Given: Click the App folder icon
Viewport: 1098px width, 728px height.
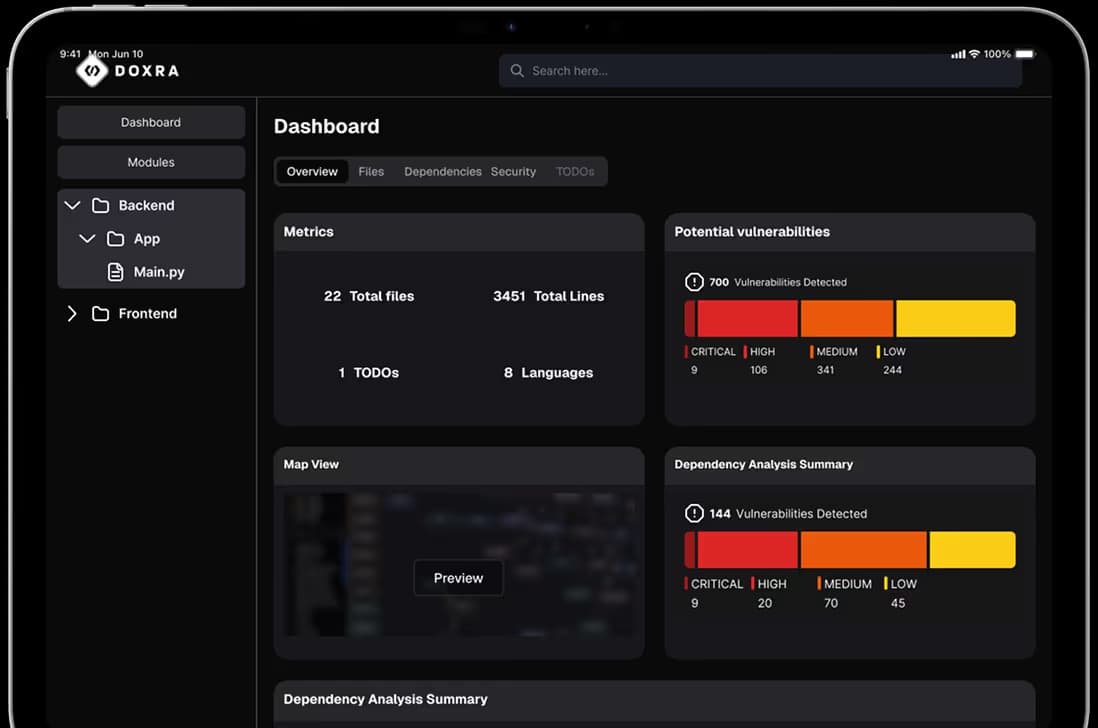Looking at the screenshot, I should coord(116,239).
